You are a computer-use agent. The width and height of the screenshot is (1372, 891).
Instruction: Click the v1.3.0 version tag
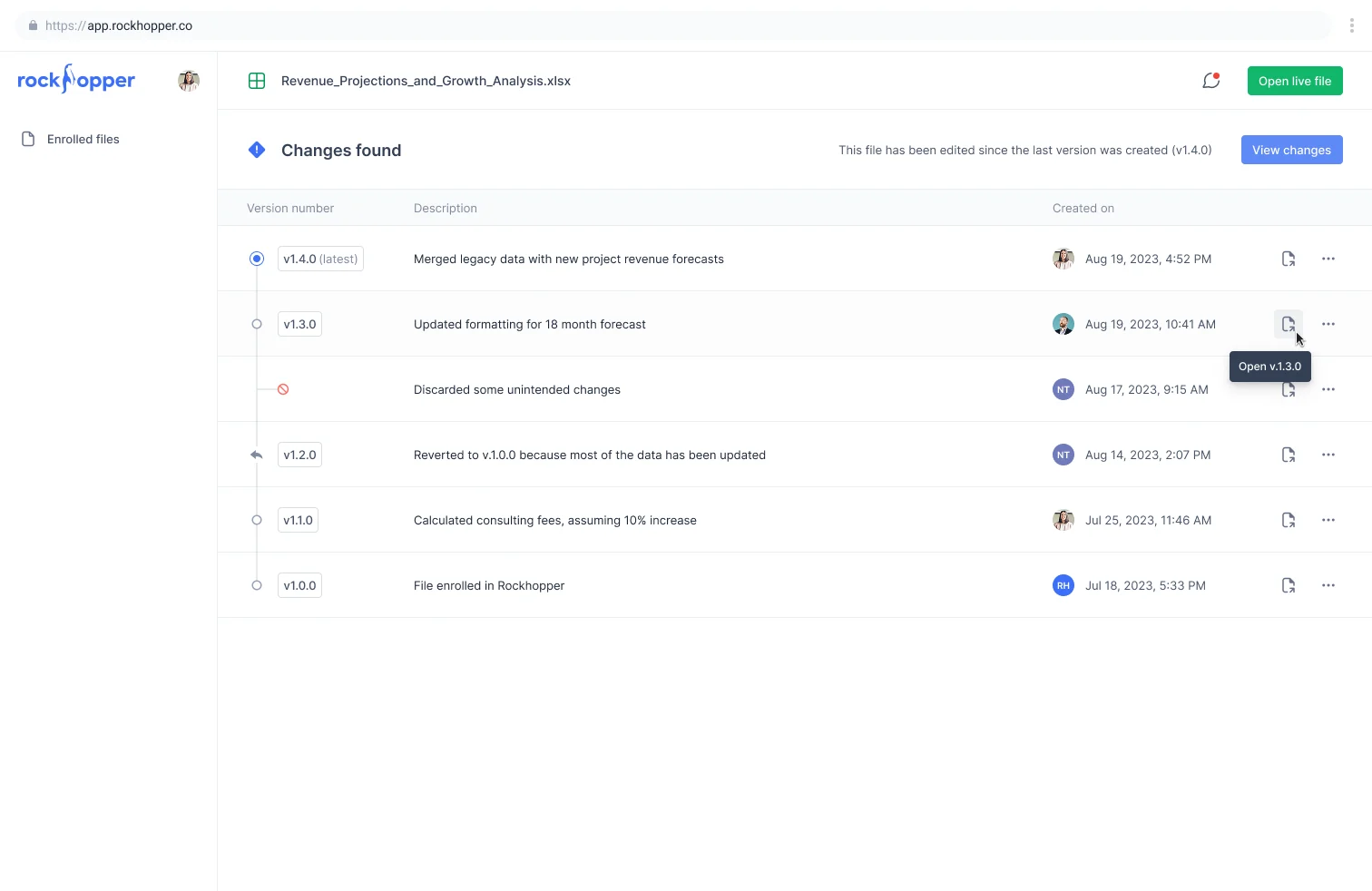click(x=299, y=324)
